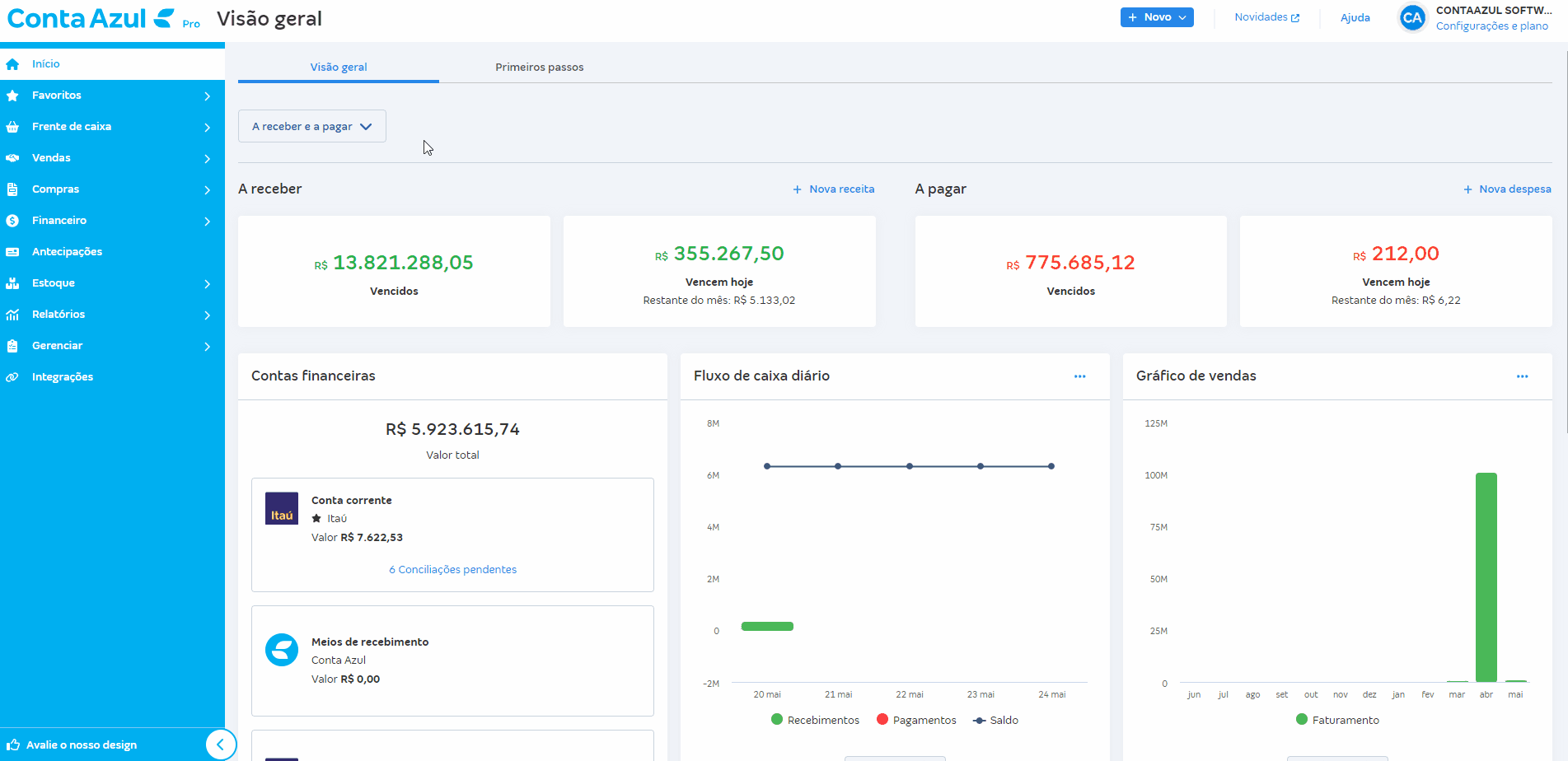Image resolution: width=1568 pixels, height=761 pixels.
Task: Click the green April sales bar
Action: pyautogui.click(x=1486, y=577)
